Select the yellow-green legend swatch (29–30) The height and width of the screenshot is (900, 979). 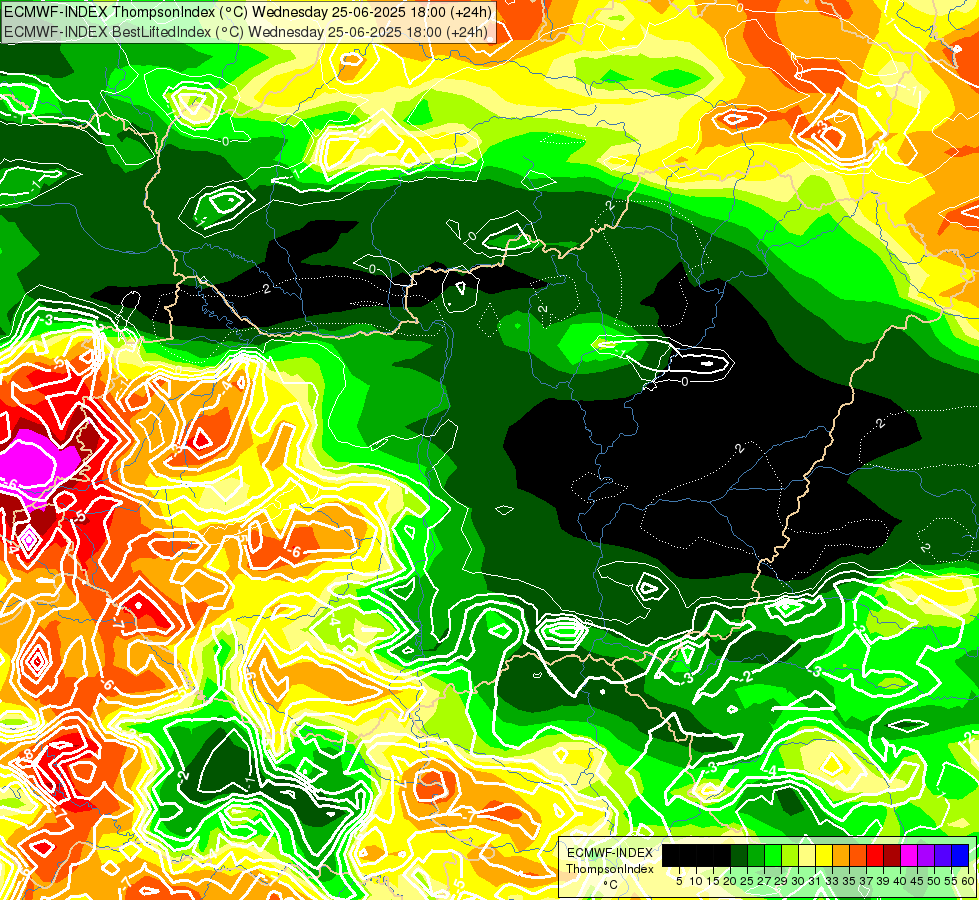click(x=790, y=855)
